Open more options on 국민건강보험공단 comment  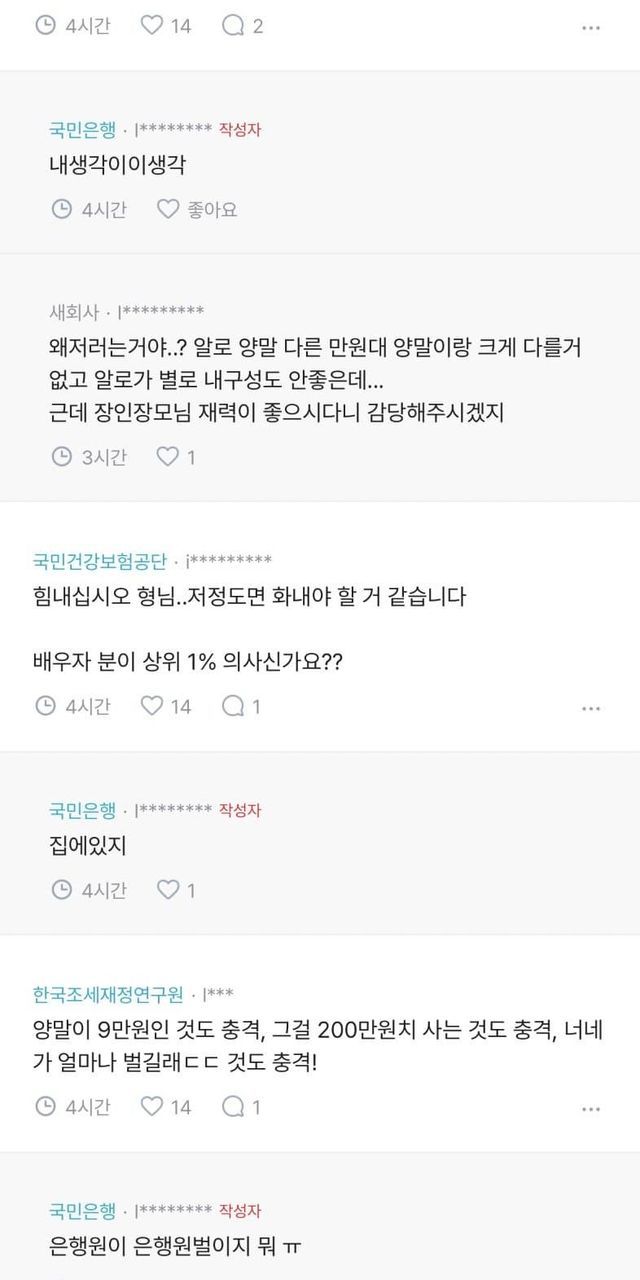coord(591,708)
